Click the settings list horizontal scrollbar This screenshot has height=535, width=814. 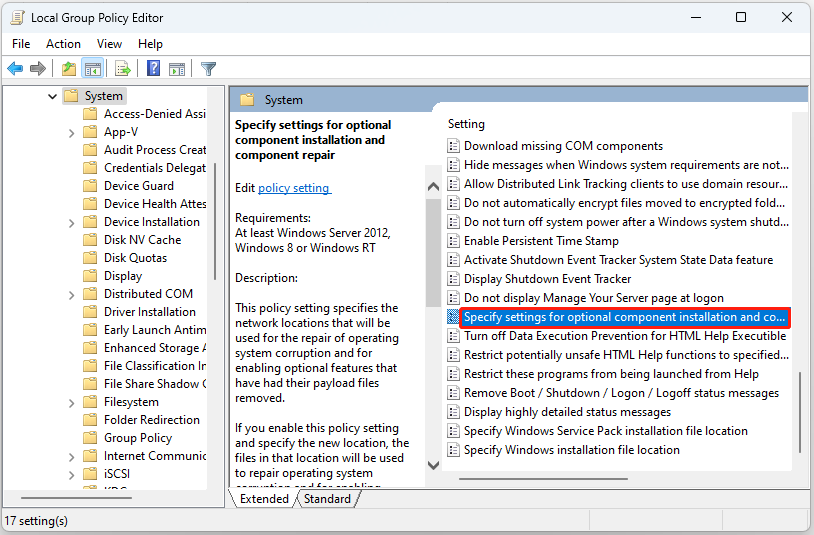(x=543, y=479)
